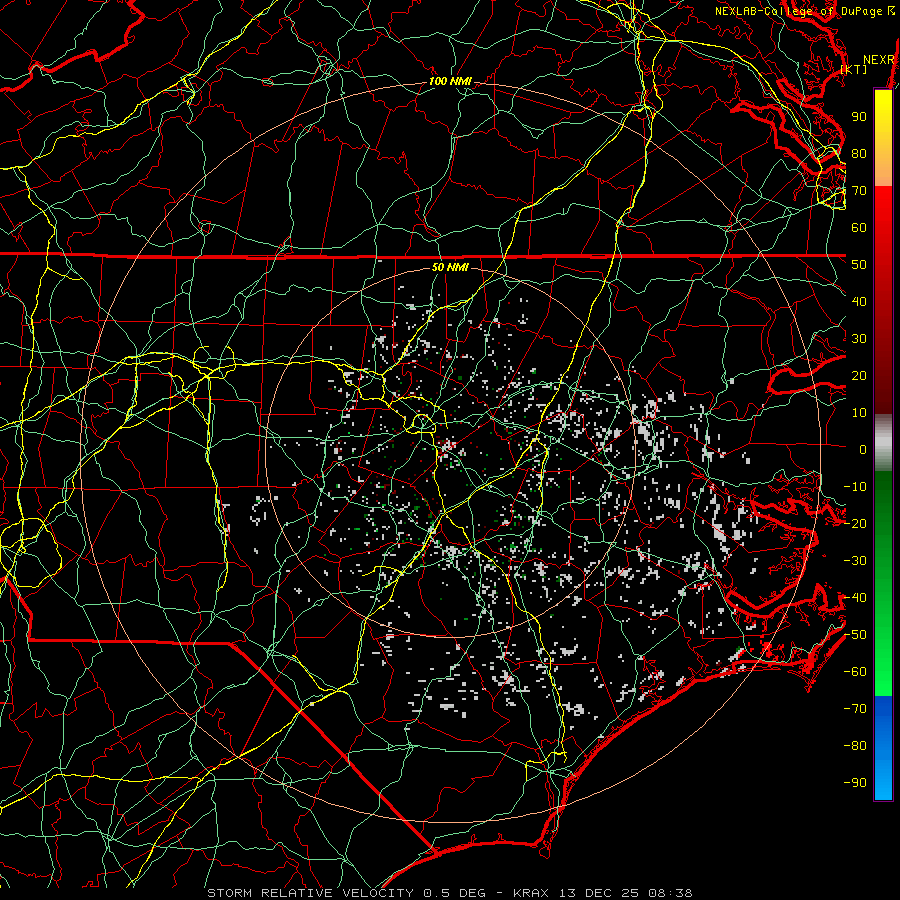
Task: Click "STORM RELATIVE VELOCITY" in the bottom caption
Action: tap(310, 893)
